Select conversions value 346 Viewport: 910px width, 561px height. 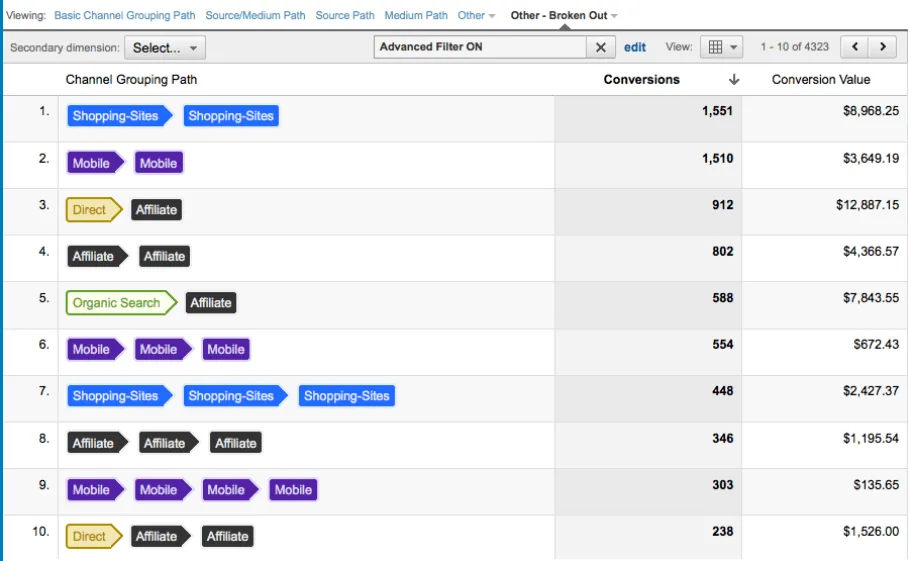[723, 438]
